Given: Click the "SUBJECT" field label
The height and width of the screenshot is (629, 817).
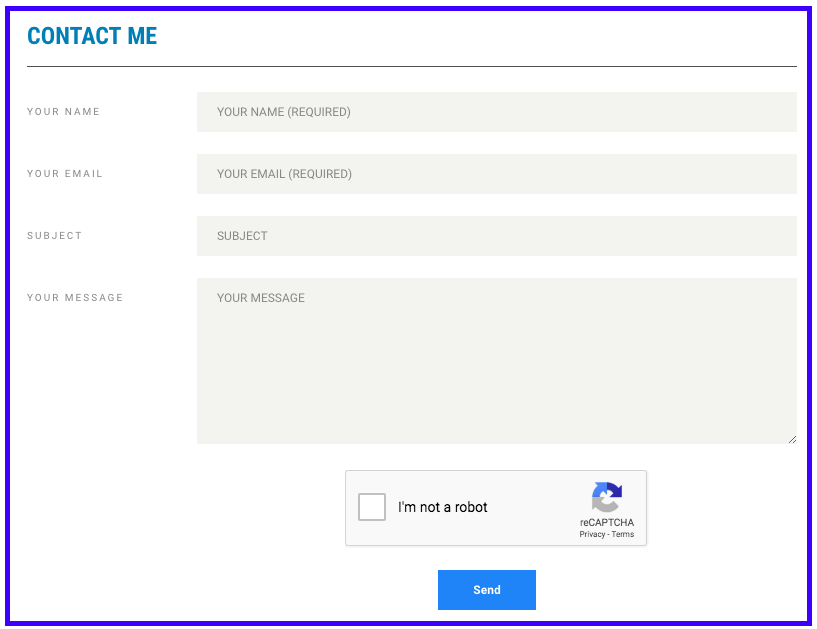Looking at the screenshot, I should tap(55, 236).
